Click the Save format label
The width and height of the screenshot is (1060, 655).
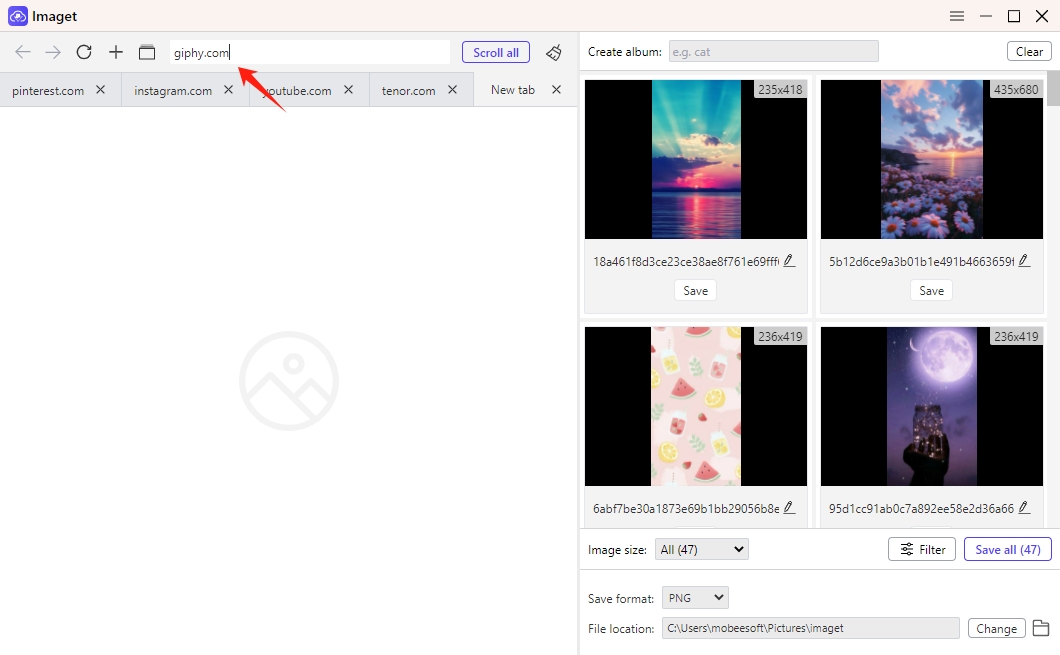point(621,598)
